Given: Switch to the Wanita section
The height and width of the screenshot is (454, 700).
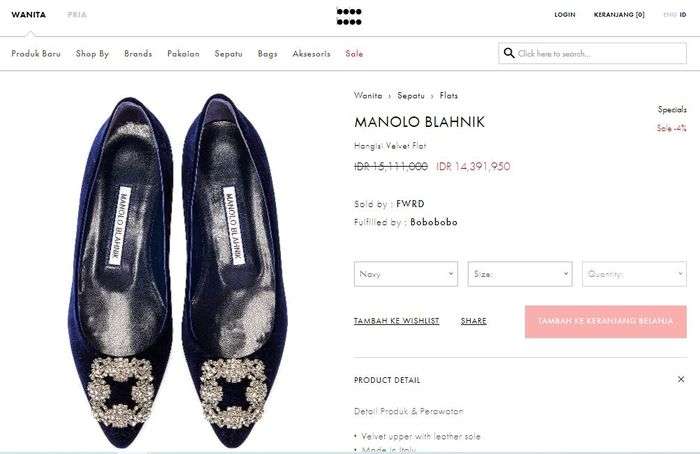Looking at the screenshot, I should [x=28, y=15].
